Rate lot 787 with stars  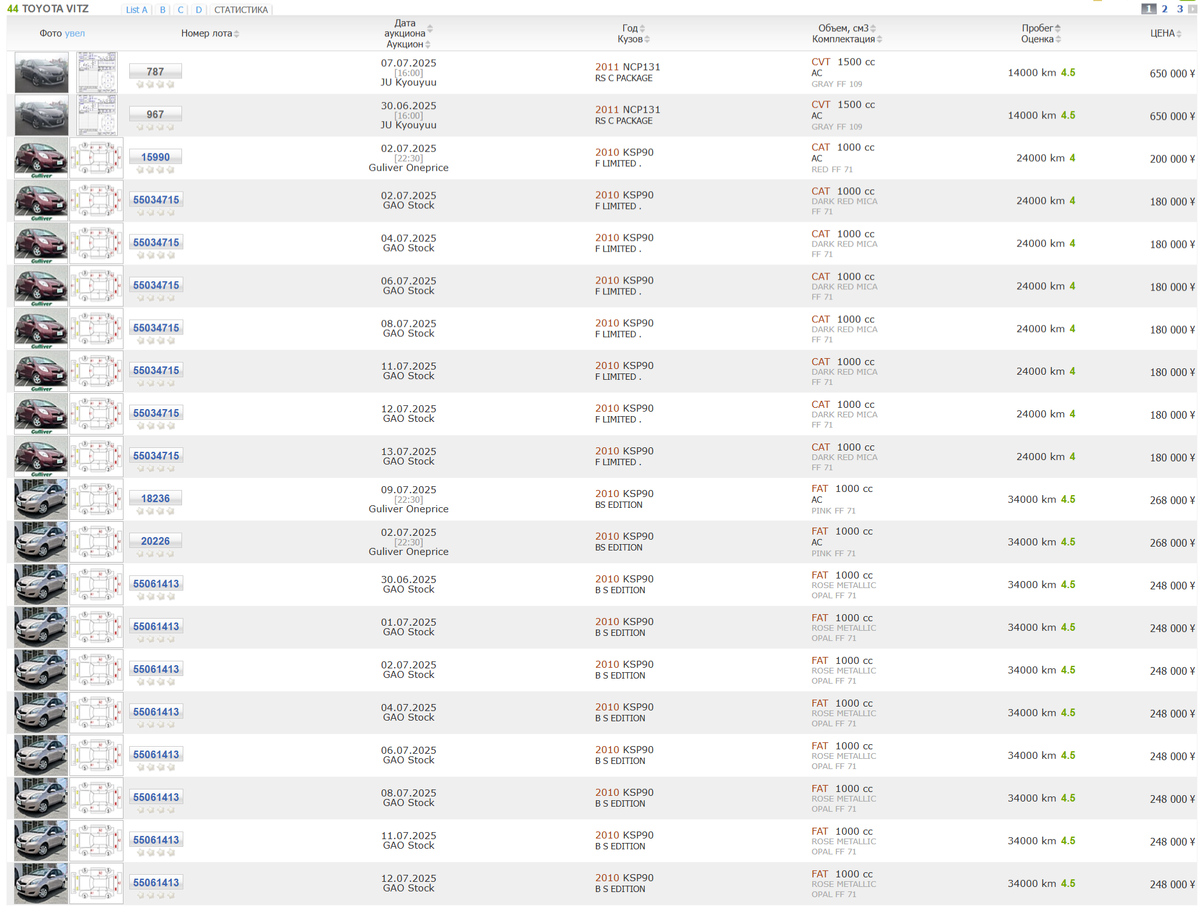[x=155, y=85]
